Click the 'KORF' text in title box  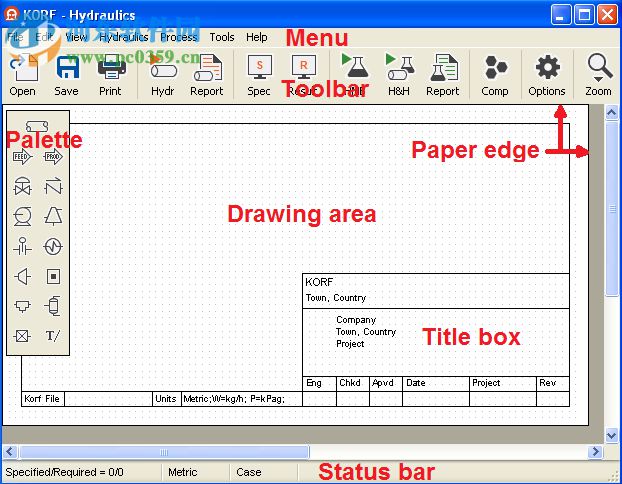(319, 282)
